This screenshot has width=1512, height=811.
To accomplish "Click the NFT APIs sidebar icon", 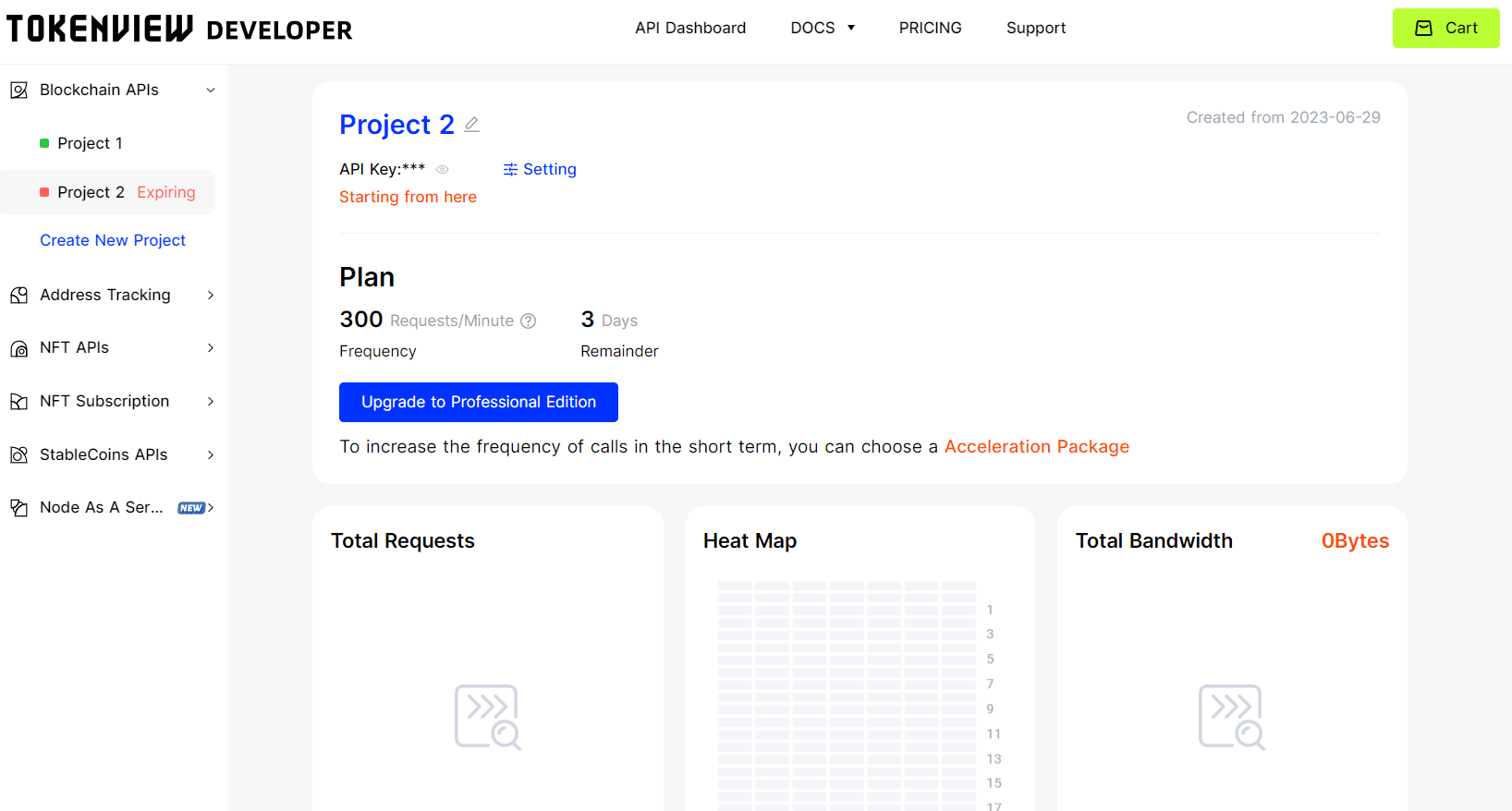I will [x=18, y=348].
